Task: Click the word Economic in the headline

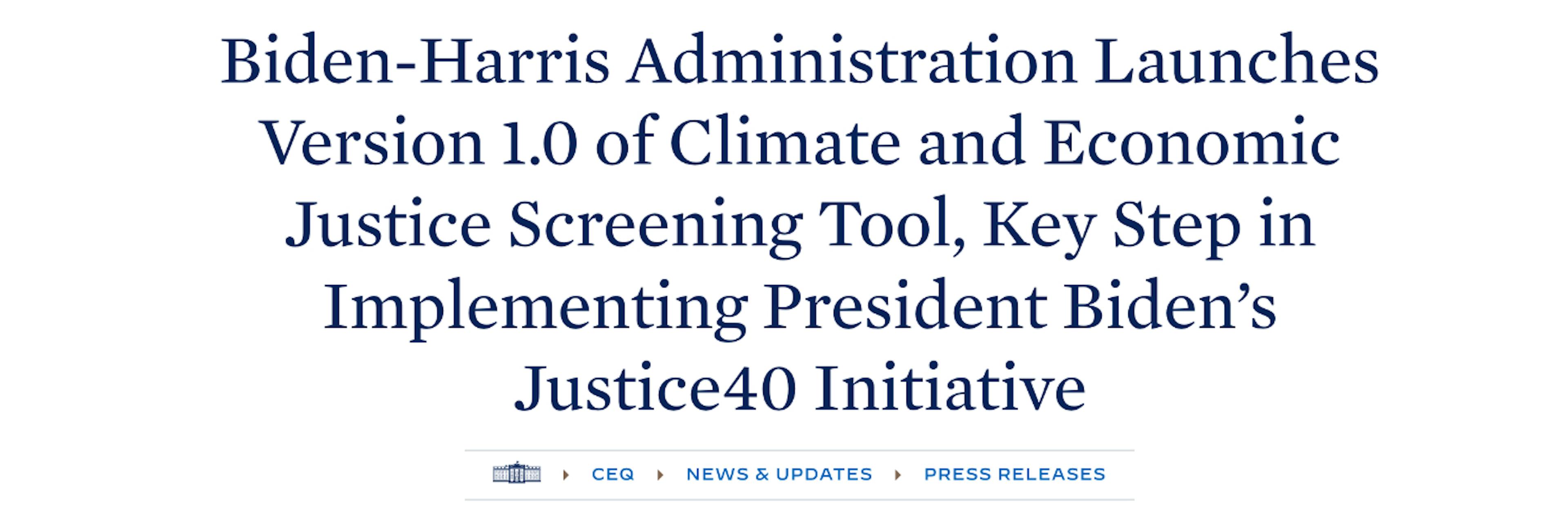Action: pos(1192,144)
